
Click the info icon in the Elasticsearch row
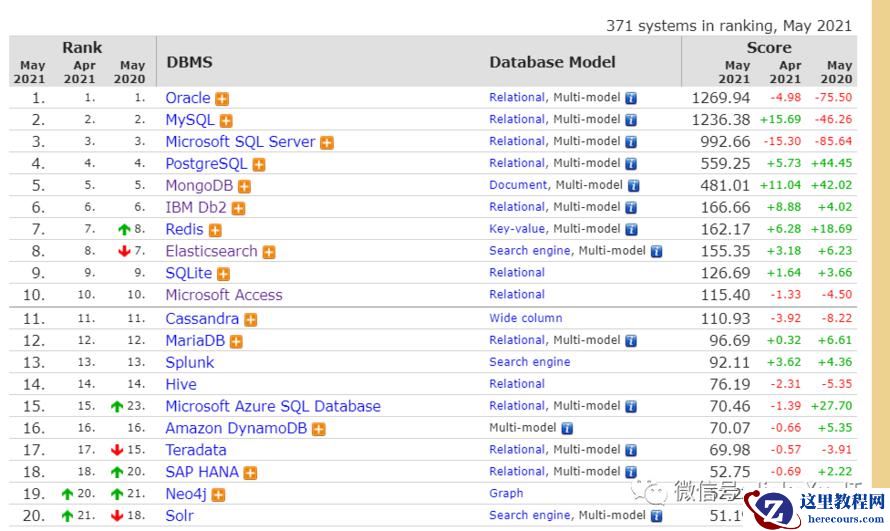(x=656, y=252)
